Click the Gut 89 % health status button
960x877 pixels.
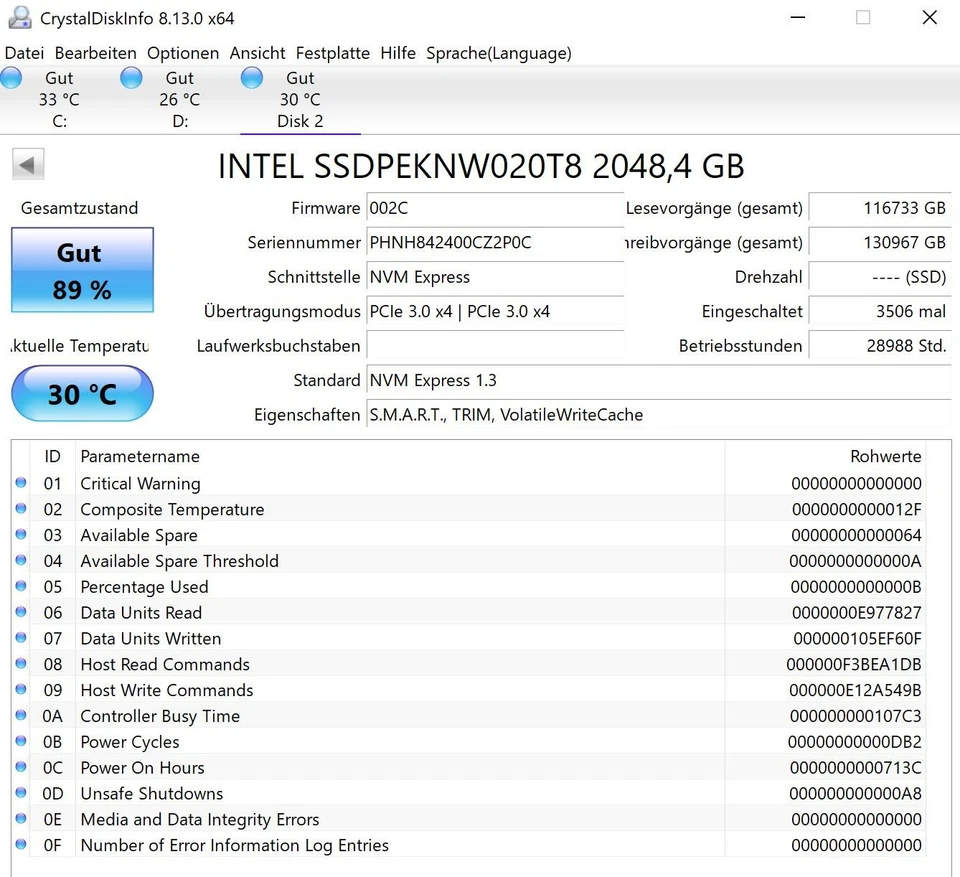tap(82, 269)
